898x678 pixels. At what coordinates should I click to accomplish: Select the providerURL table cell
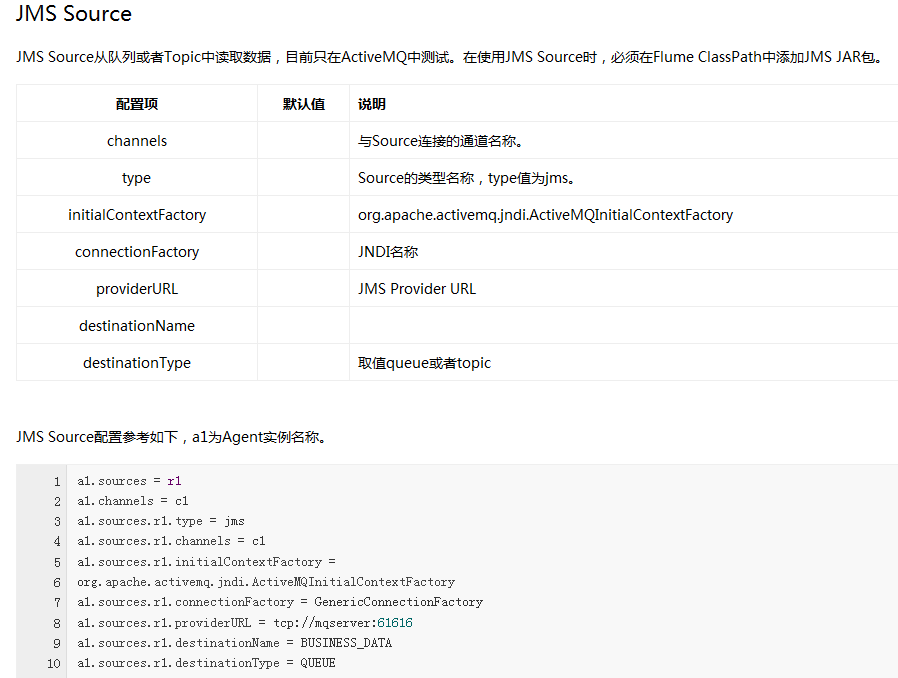(137, 289)
